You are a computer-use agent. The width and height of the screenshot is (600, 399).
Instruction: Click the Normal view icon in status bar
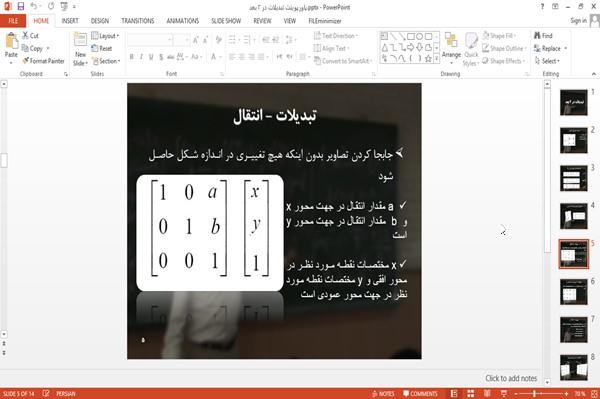[x=454, y=394]
